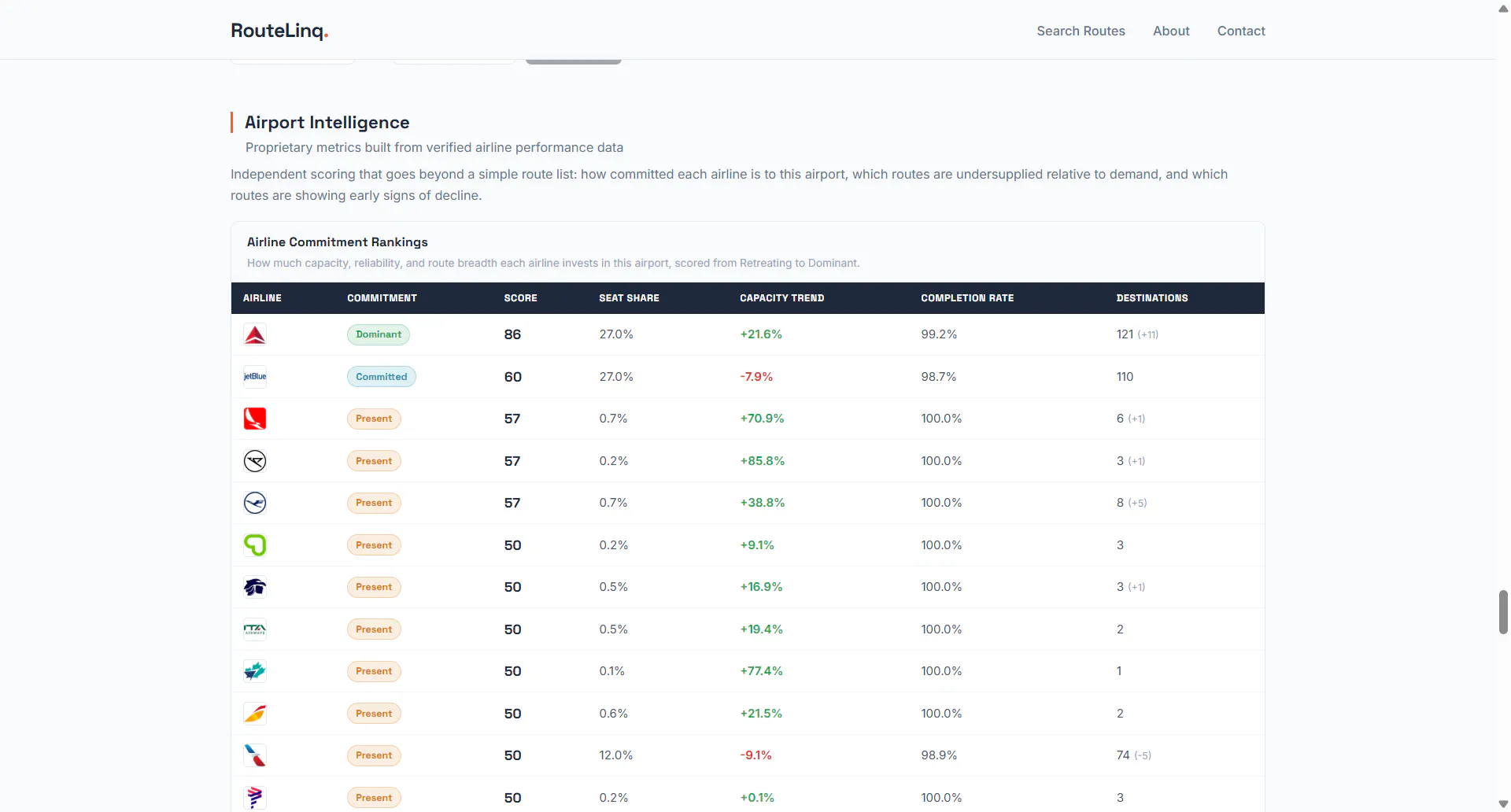Open the Contact page link
This screenshot has width=1511, height=812.
pos(1241,31)
